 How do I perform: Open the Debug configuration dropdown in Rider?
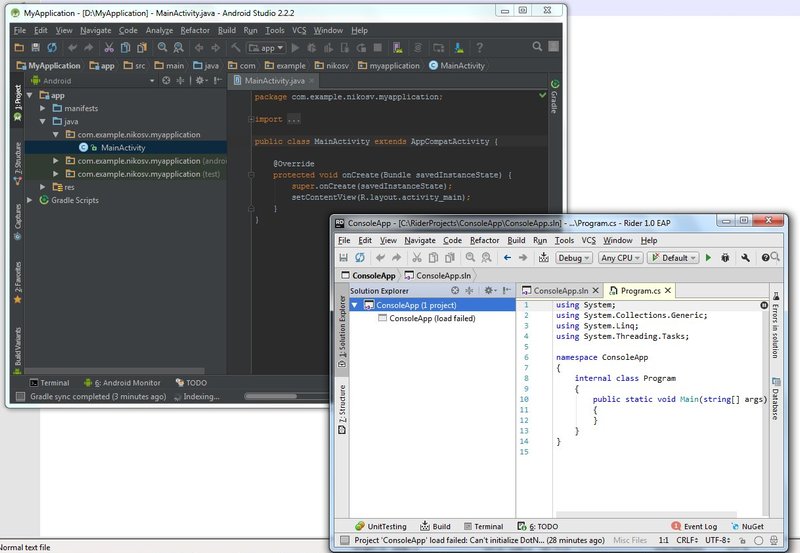click(x=573, y=258)
